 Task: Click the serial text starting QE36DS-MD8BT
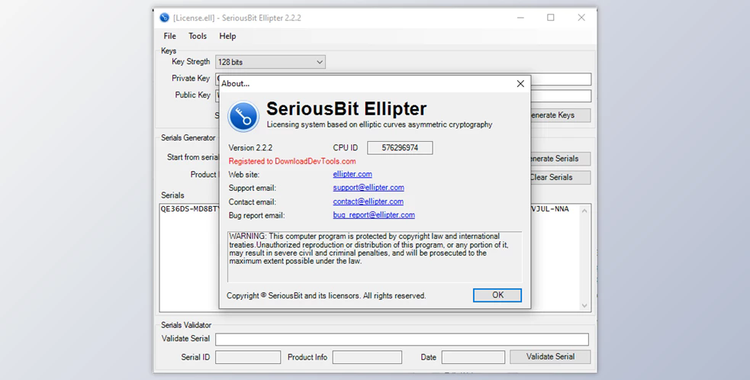pyautogui.click(x=189, y=209)
